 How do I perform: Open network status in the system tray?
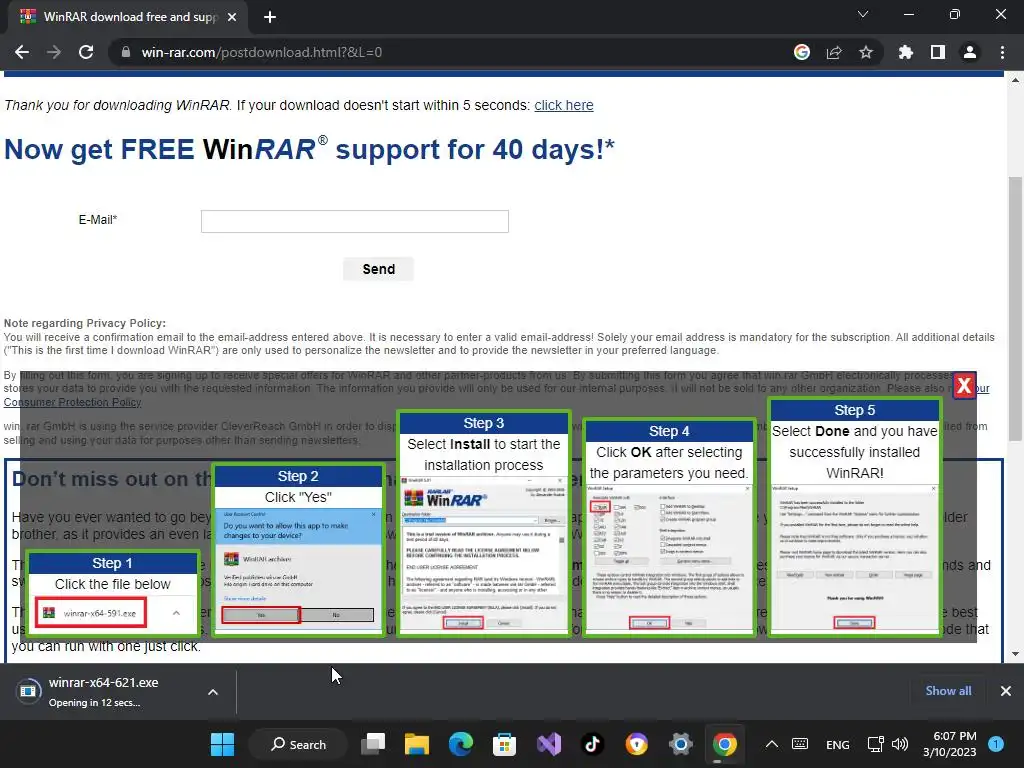pos(875,744)
